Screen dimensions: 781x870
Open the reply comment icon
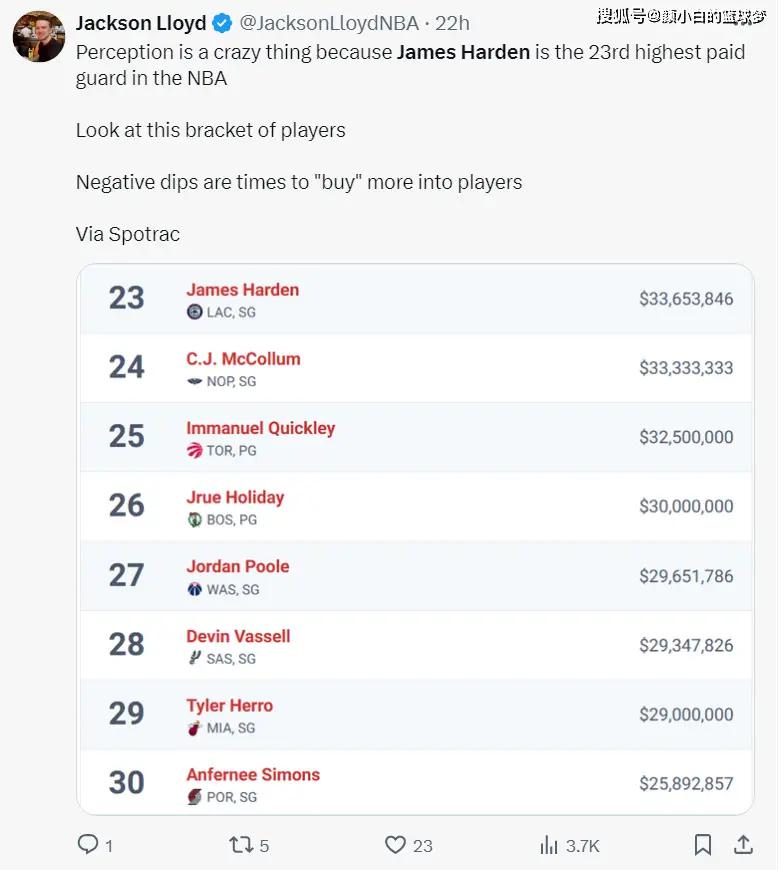coord(88,844)
